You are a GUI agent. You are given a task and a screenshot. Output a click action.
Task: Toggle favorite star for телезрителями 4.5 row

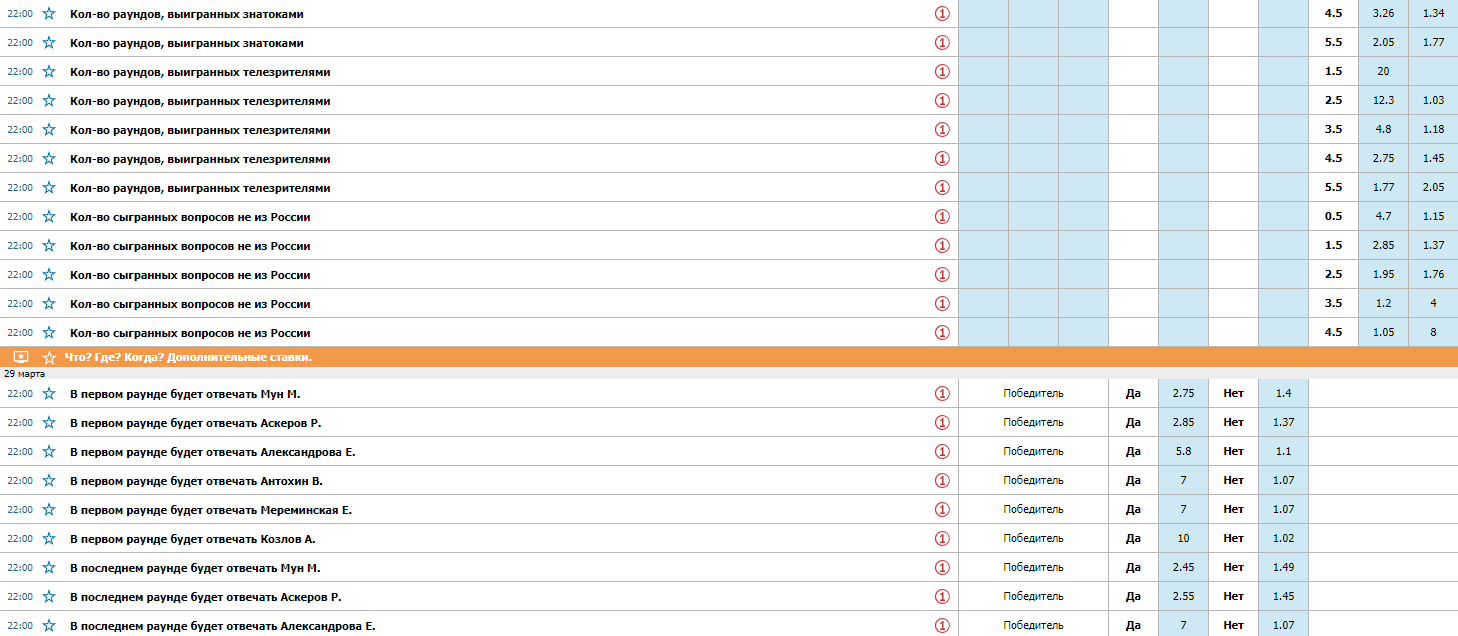[x=49, y=159]
